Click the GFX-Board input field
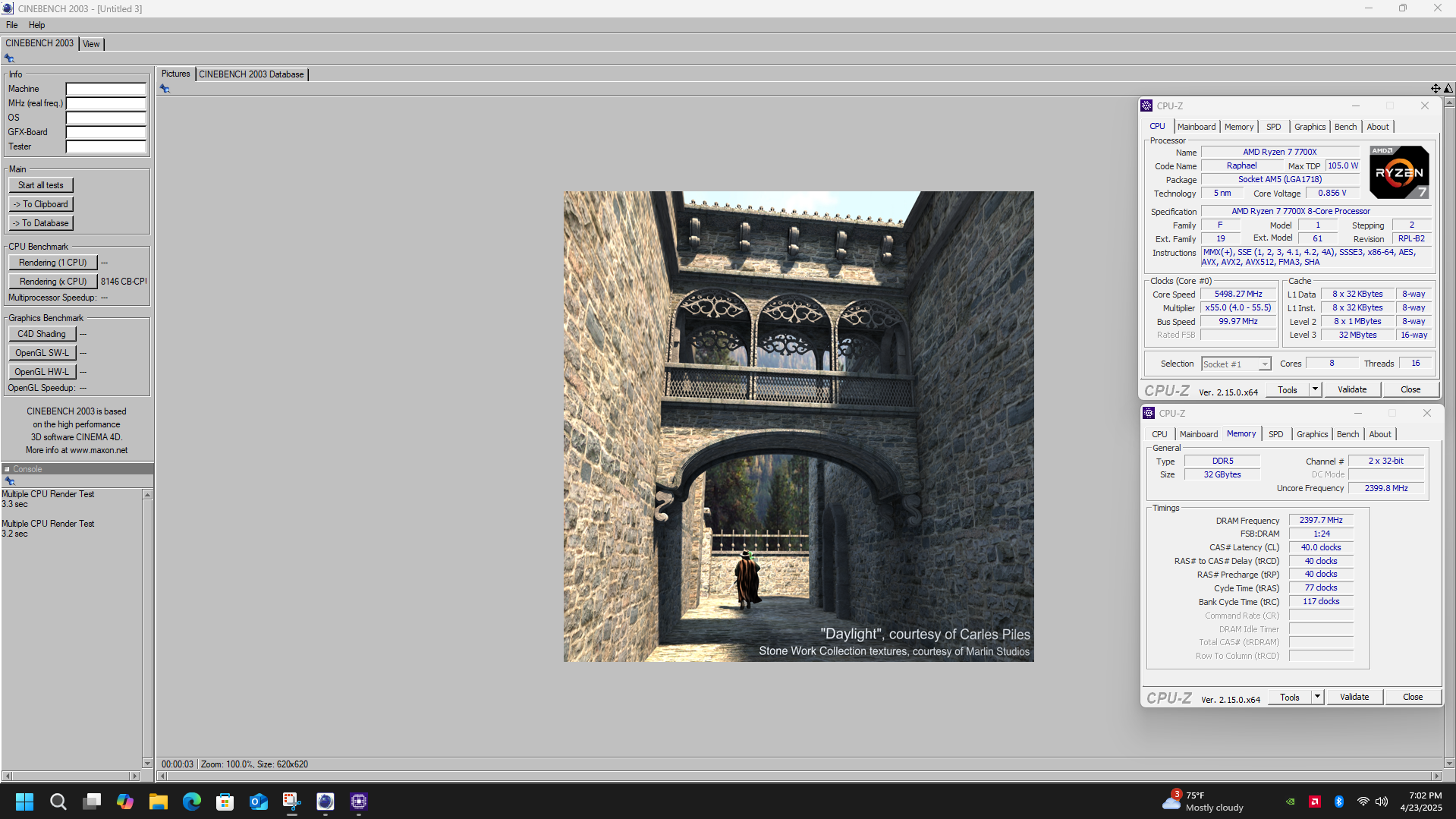 [105, 132]
